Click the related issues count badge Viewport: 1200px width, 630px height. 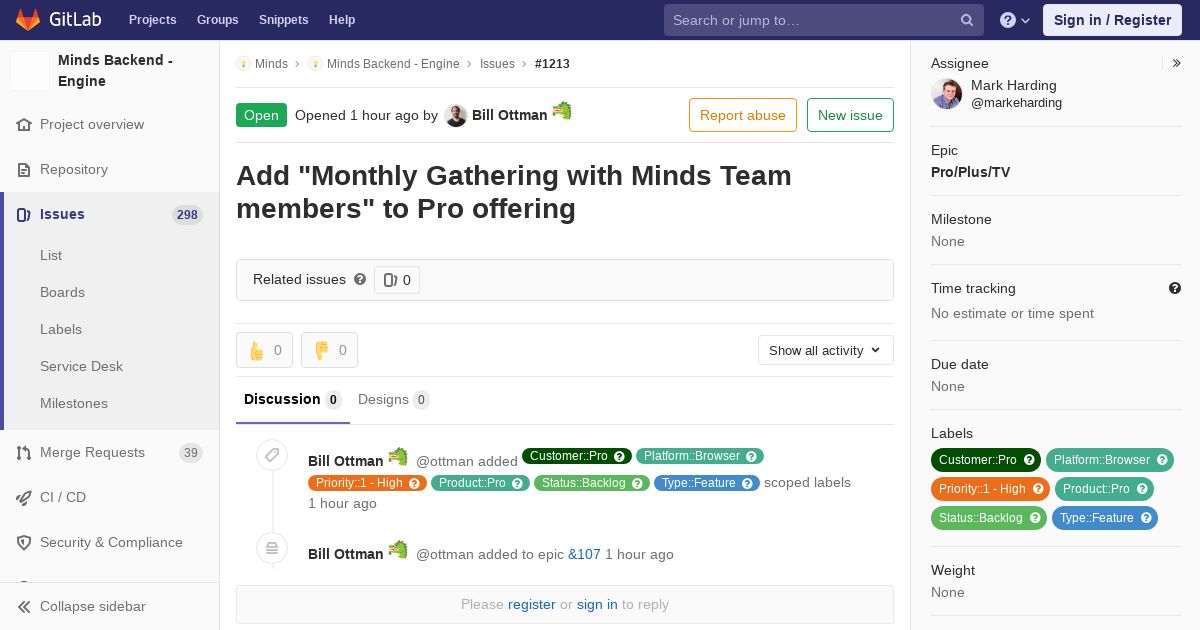[397, 280]
